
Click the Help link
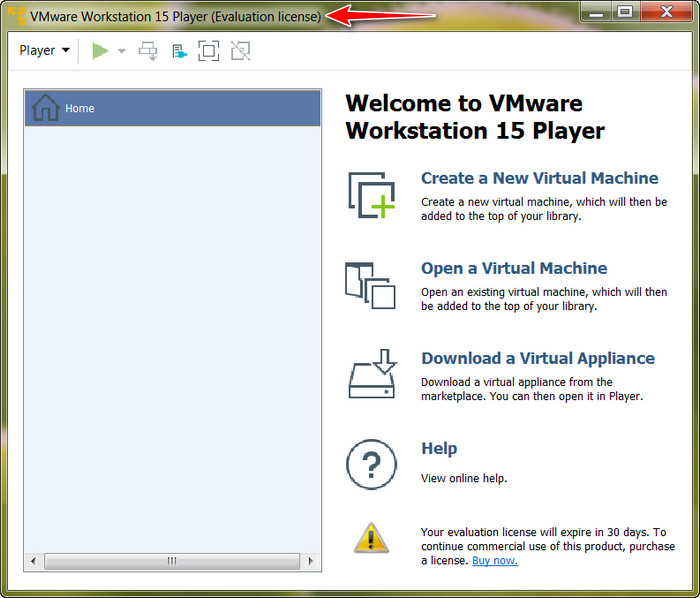point(439,448)
